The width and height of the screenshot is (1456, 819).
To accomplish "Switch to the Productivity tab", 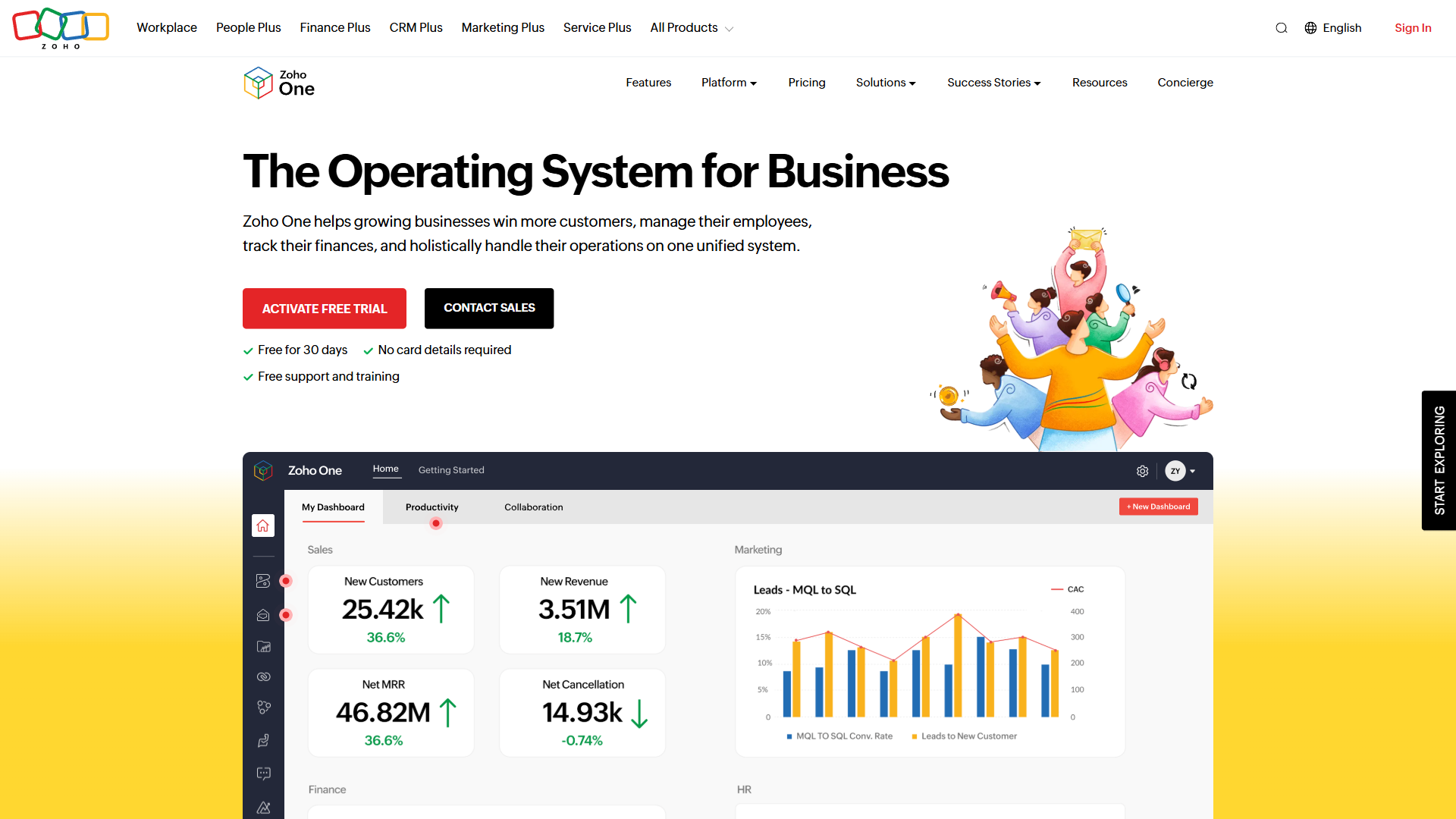I will [x=432, y=507].
